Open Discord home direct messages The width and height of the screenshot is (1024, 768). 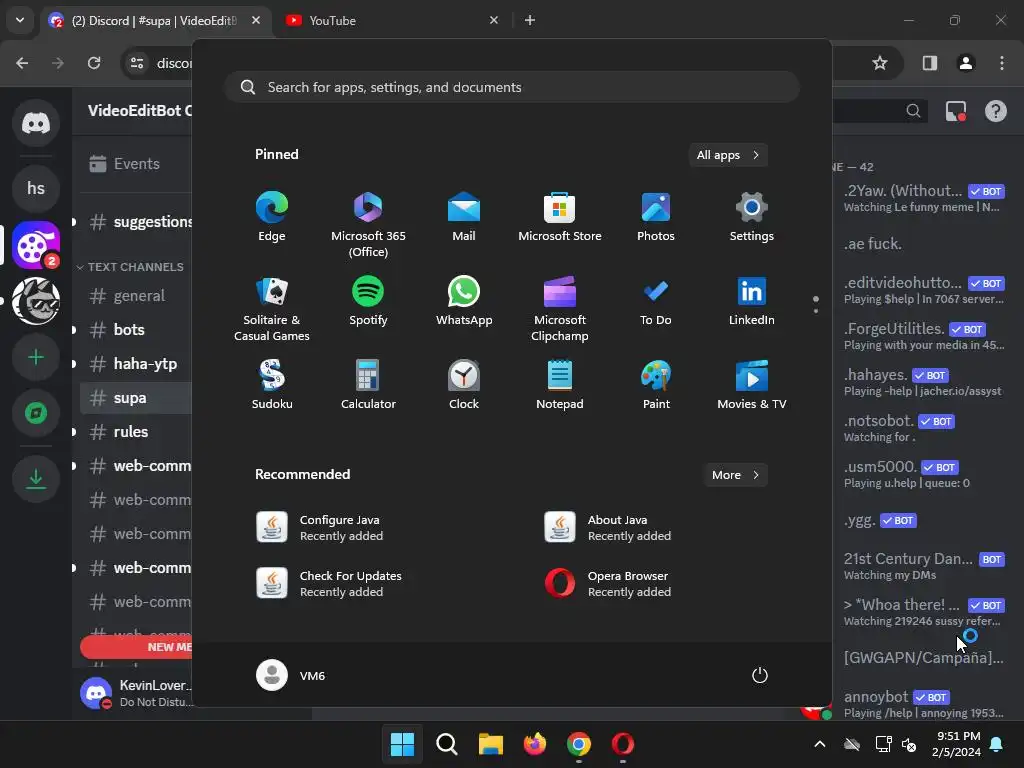click(x=36, y=123)
